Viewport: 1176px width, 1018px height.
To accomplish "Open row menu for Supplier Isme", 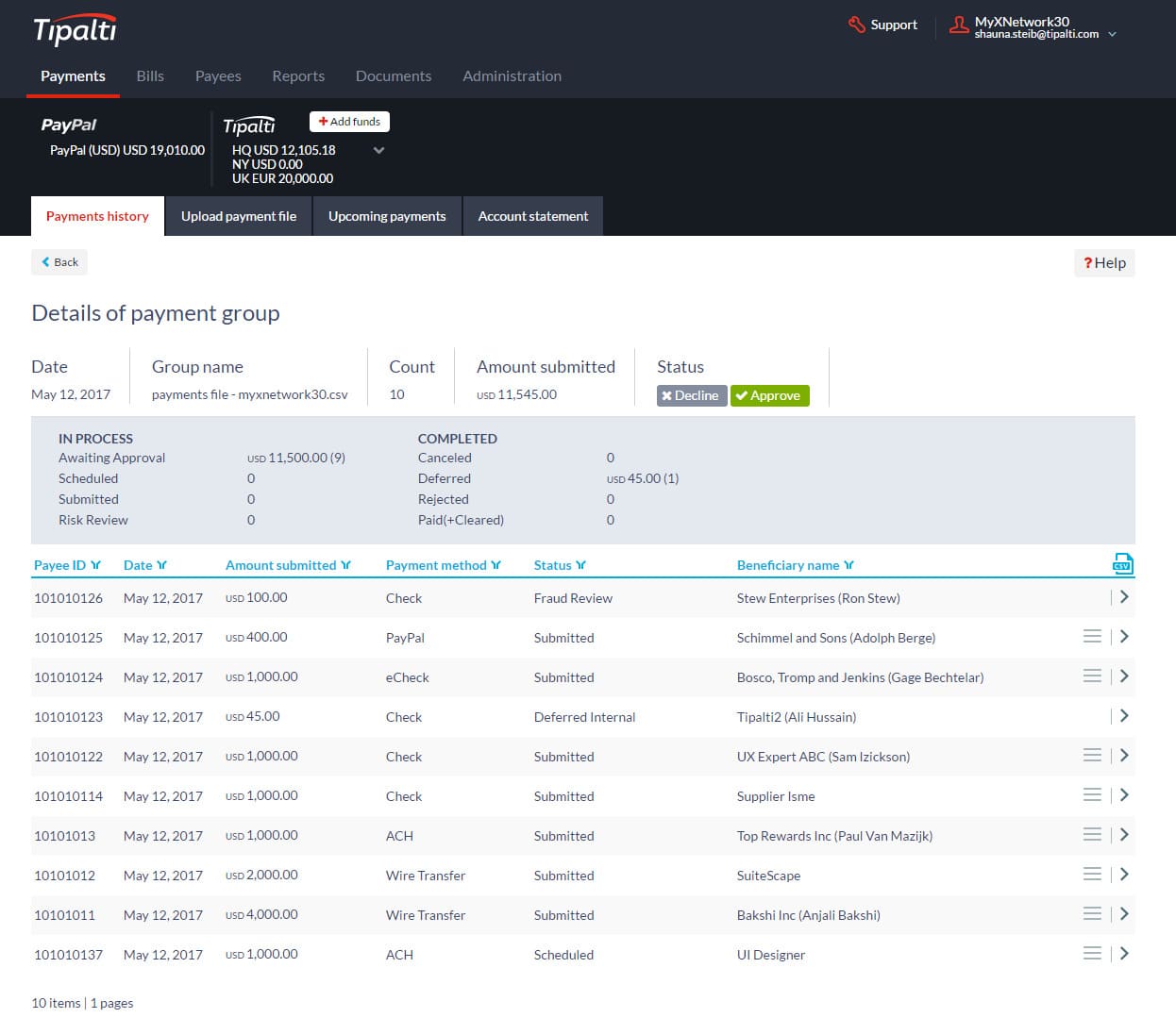I will 1092,795.
